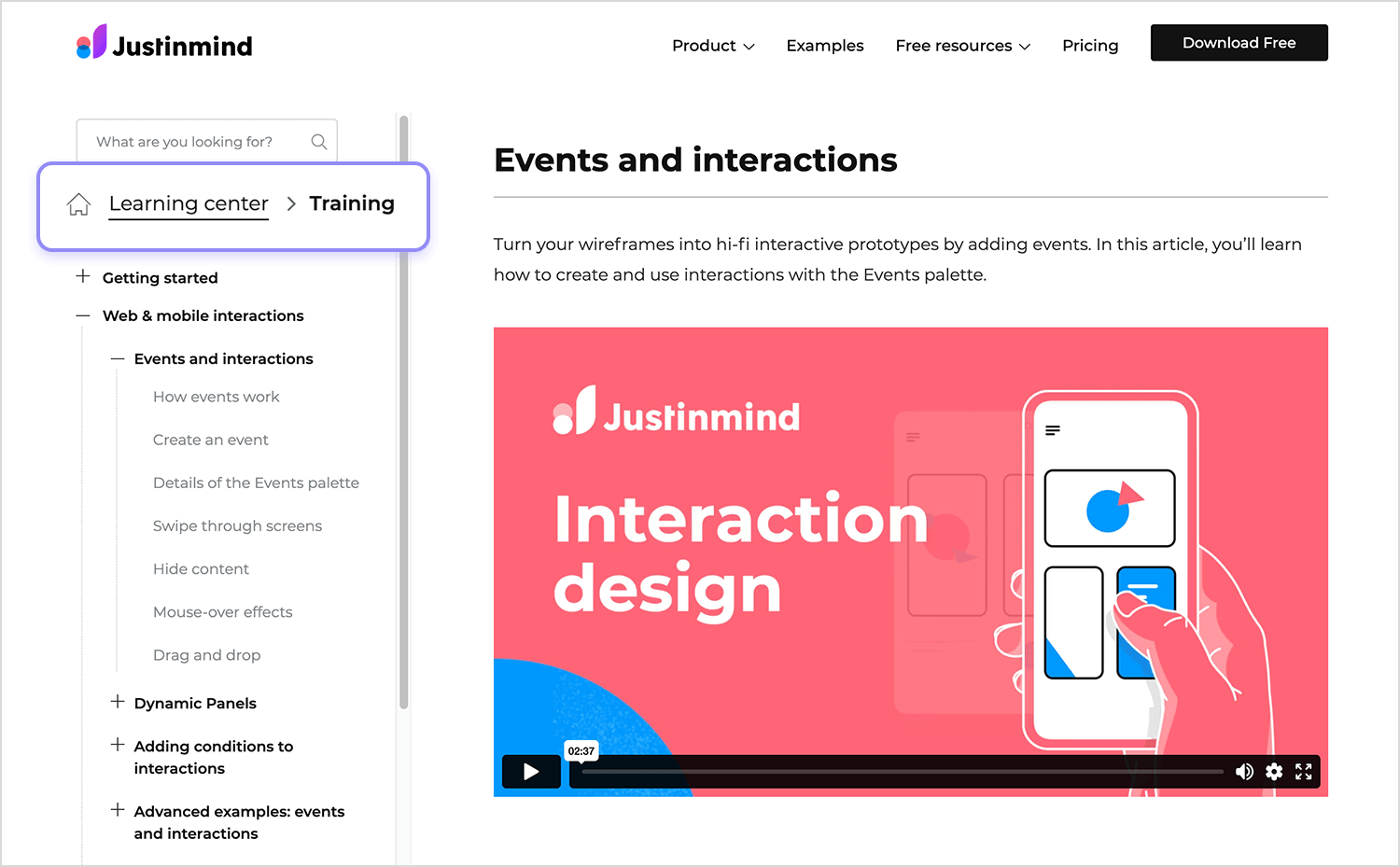Viewport: 1400px width, 867px height.
Task: Expand Adding conditions to interactions
Action: (118, 745)
